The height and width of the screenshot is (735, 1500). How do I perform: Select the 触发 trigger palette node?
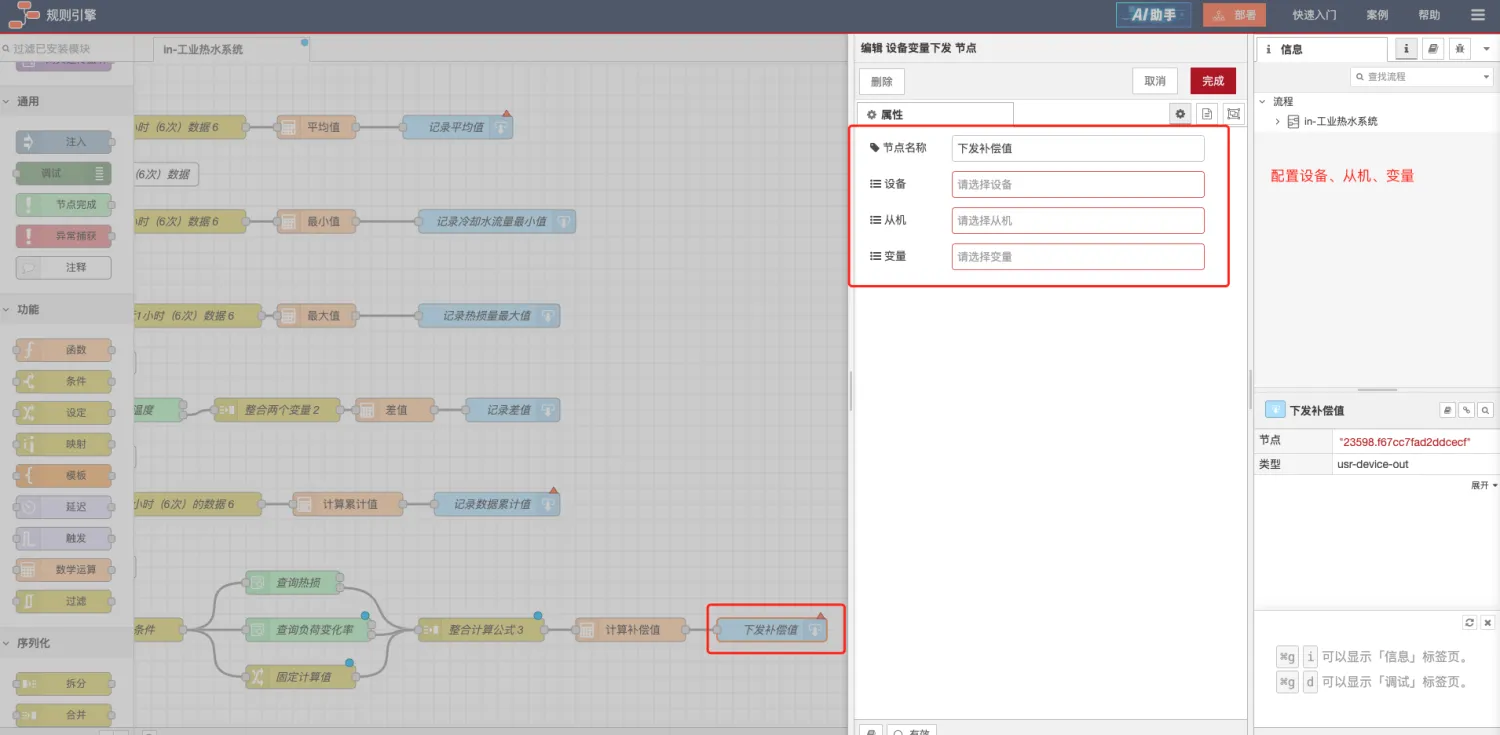click(x=64, y=538)
